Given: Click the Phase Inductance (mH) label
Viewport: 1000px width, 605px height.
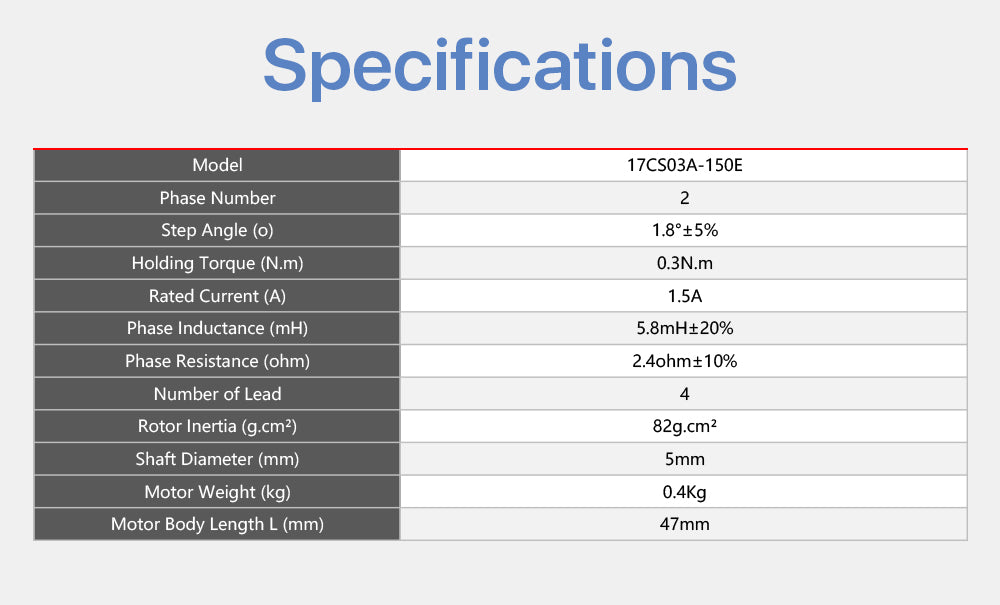Looking at the screenshot, I should pyautogui.click(x=217, y=328).
